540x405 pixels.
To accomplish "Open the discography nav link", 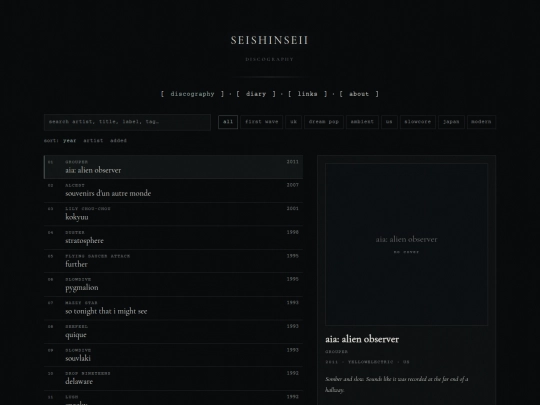I will coord(192,94).
